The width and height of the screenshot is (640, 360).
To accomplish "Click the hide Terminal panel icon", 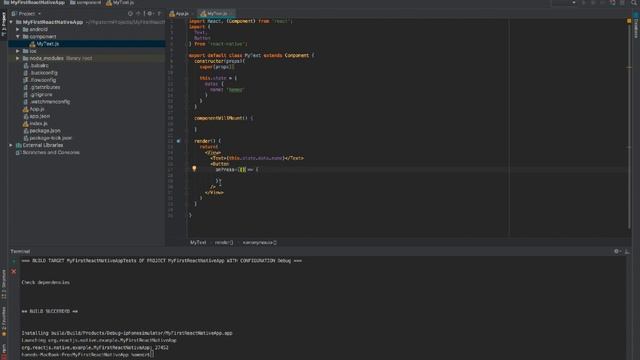I will click(x=627, y=251).
